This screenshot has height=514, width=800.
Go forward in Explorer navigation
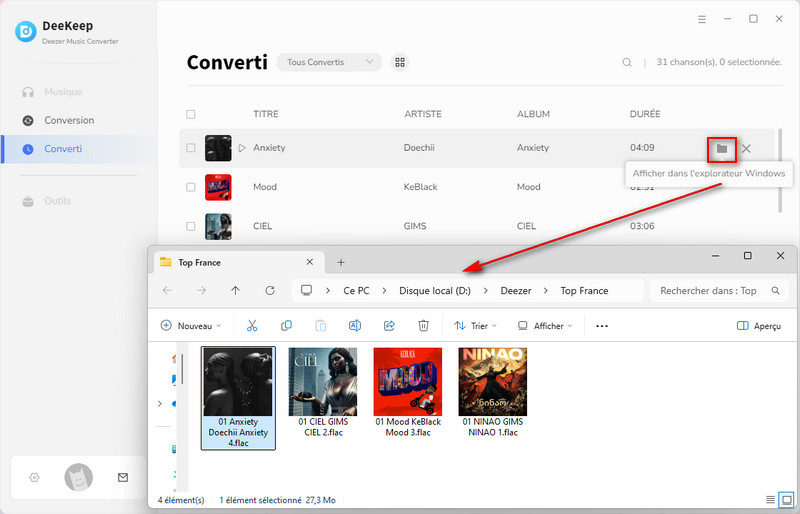click(x=202, y=291)
